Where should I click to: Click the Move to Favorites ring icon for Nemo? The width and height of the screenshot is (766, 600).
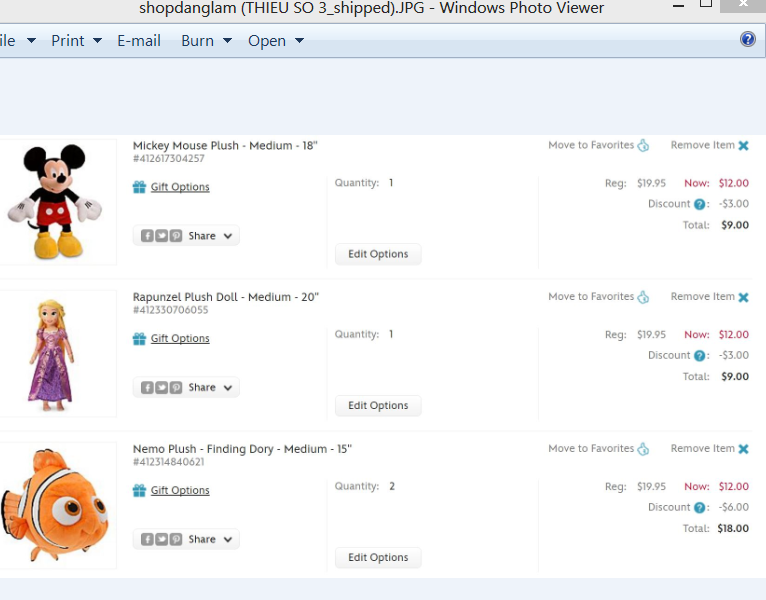pyautogui.click(x=643, y=449)
